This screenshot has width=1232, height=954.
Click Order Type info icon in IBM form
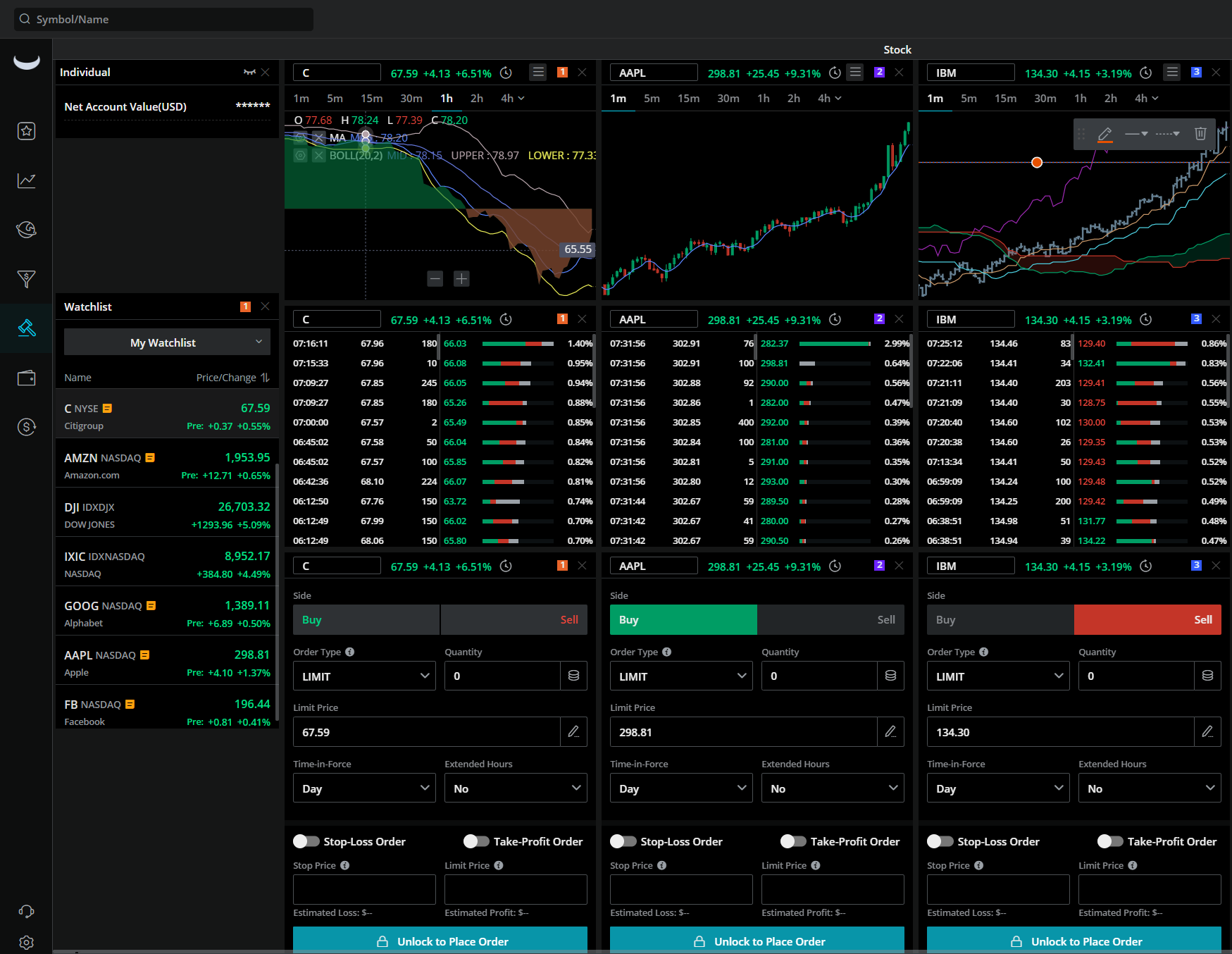click(x=984, y=652)
